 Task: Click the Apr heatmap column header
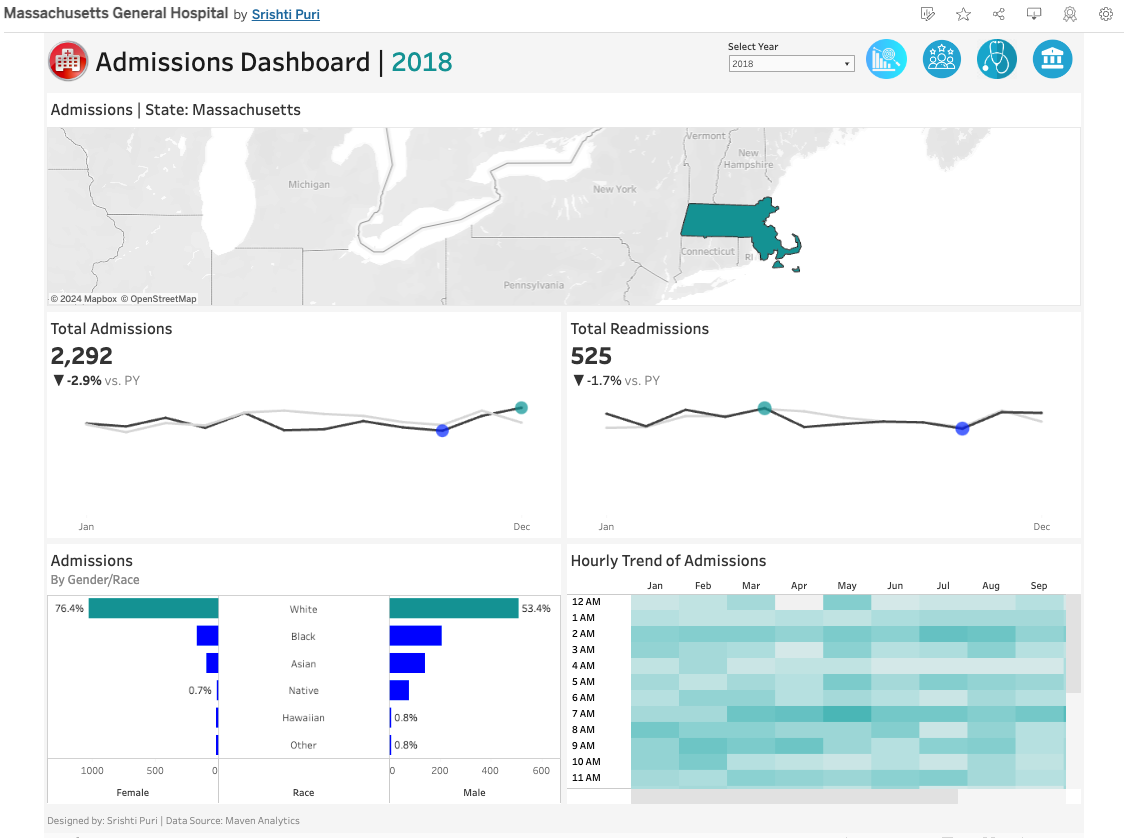pos(799,586)
